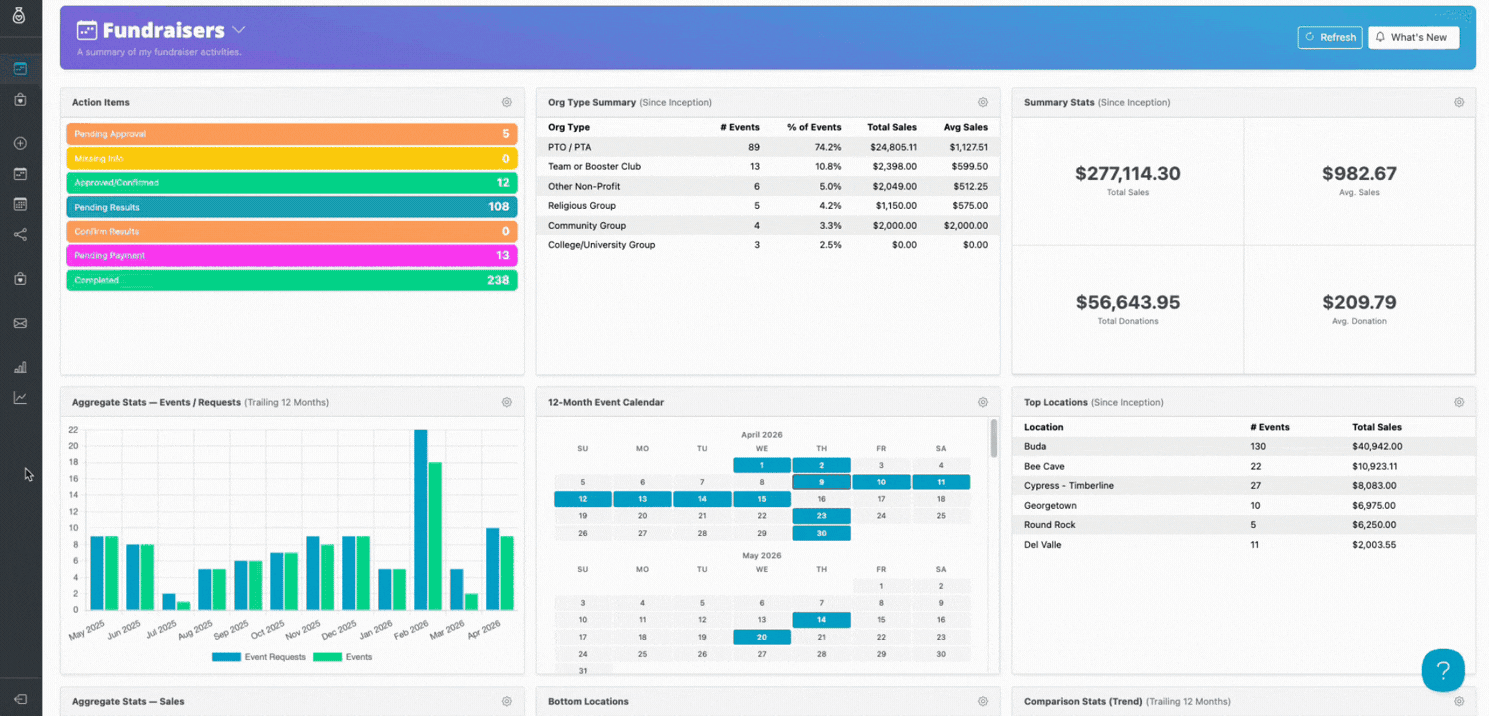
Task: Open 12-Month Event Calendar gear settings
Action: 983,402
